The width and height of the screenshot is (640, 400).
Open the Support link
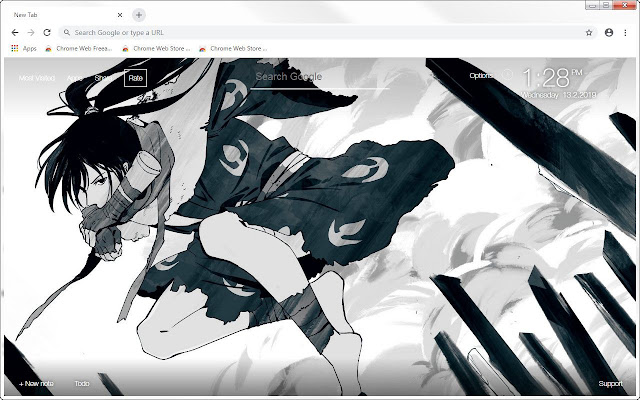point(611,384)
